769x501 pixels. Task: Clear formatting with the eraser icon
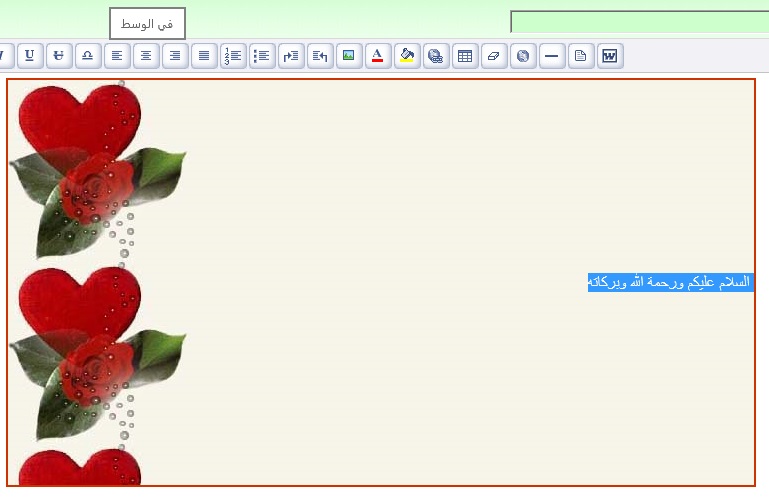(494, 56)
